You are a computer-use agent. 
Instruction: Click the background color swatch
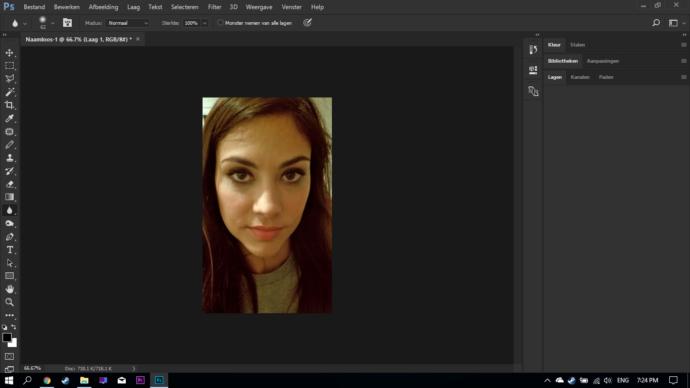[14, 343]
